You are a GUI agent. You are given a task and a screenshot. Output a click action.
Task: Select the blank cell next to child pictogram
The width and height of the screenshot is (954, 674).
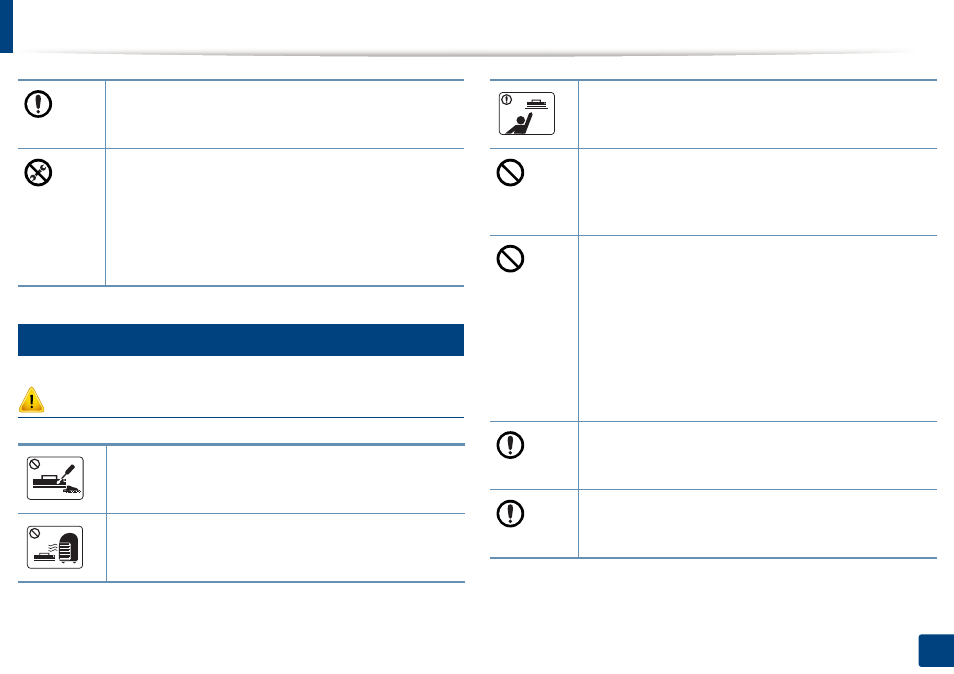click(757, 114)
